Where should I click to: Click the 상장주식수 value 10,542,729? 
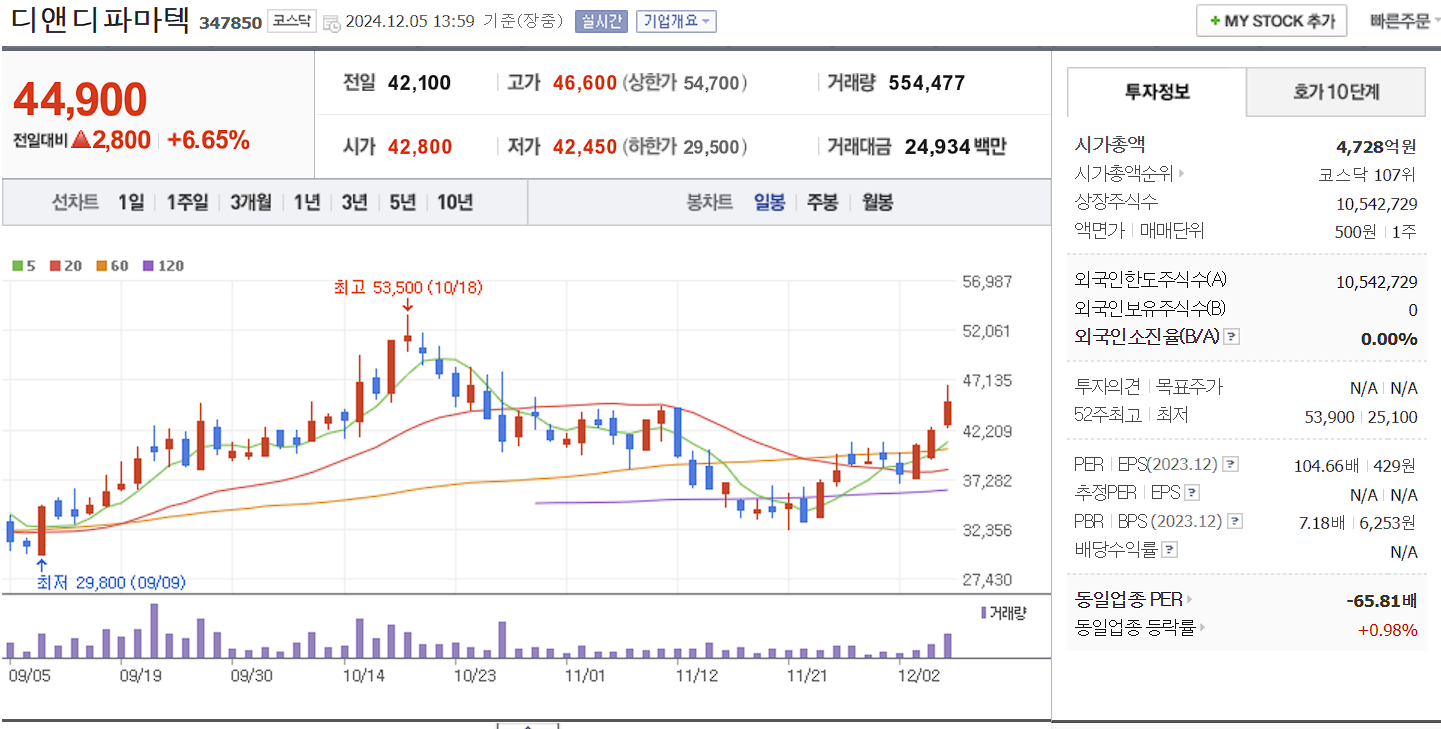coord(1377,204)
